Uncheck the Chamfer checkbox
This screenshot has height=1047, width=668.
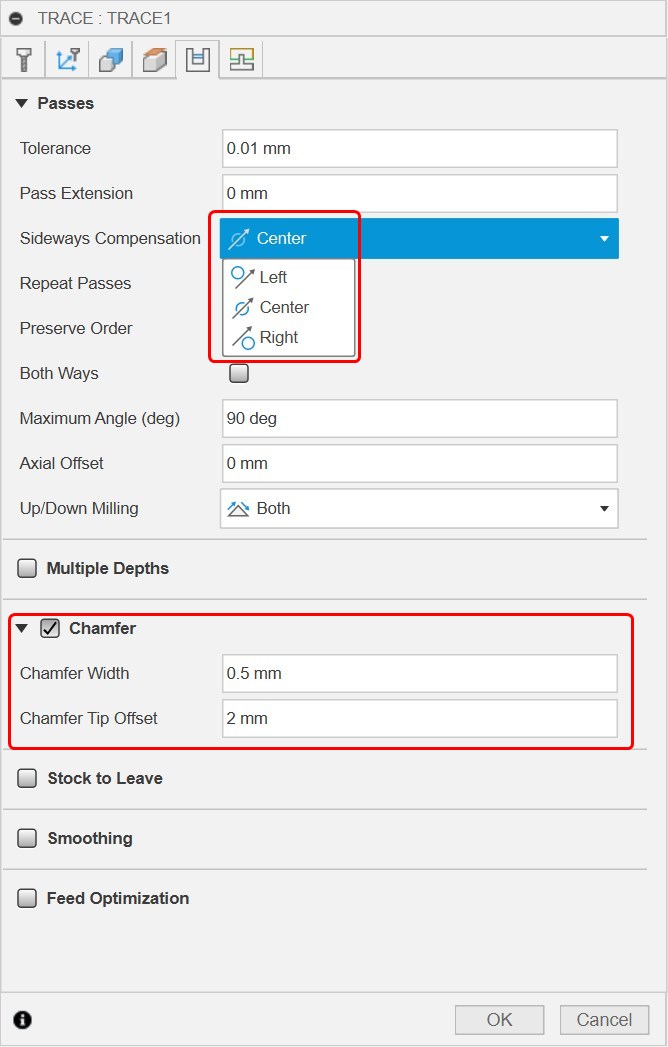tap(50, 629)
